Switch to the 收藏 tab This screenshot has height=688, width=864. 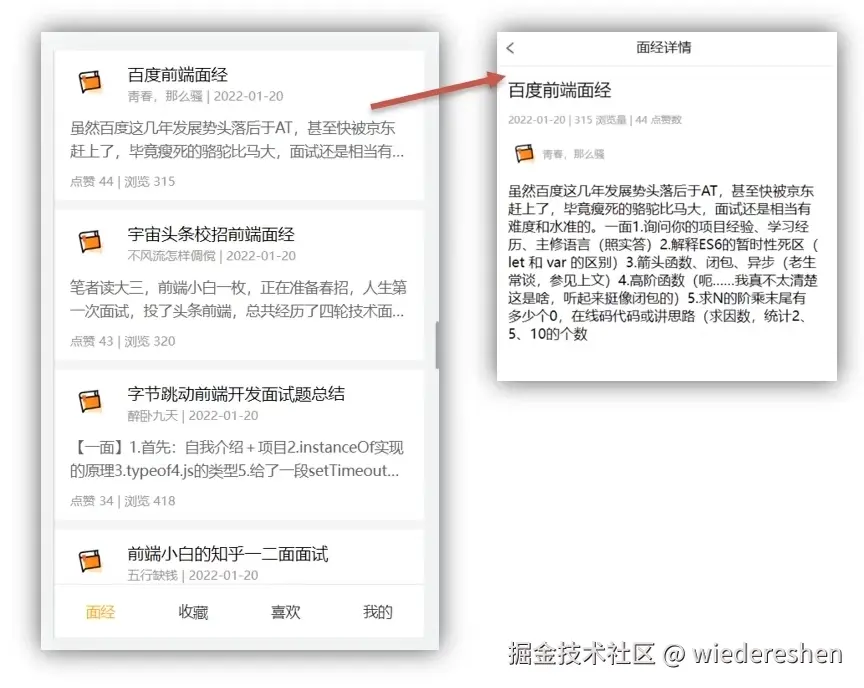tap(192, 613)
